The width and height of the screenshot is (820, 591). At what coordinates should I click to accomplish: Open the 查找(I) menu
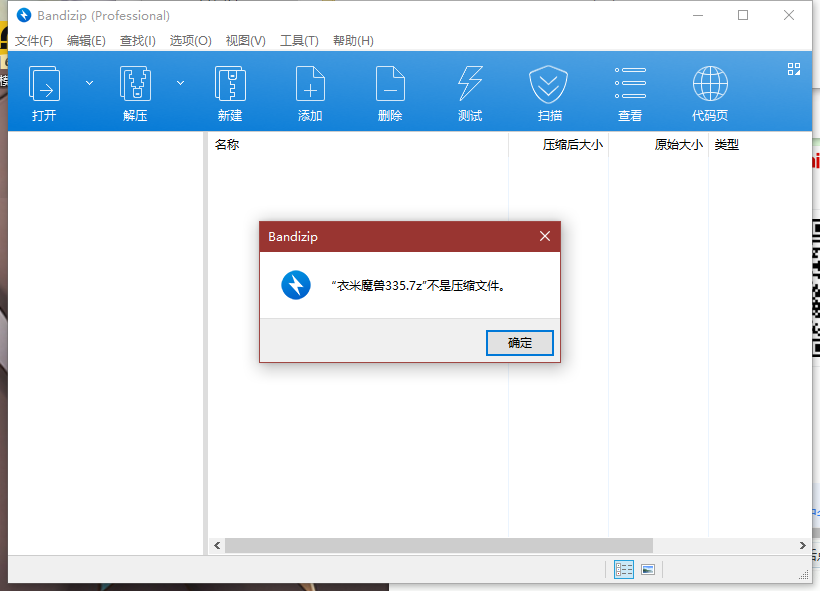click(138, 41)
